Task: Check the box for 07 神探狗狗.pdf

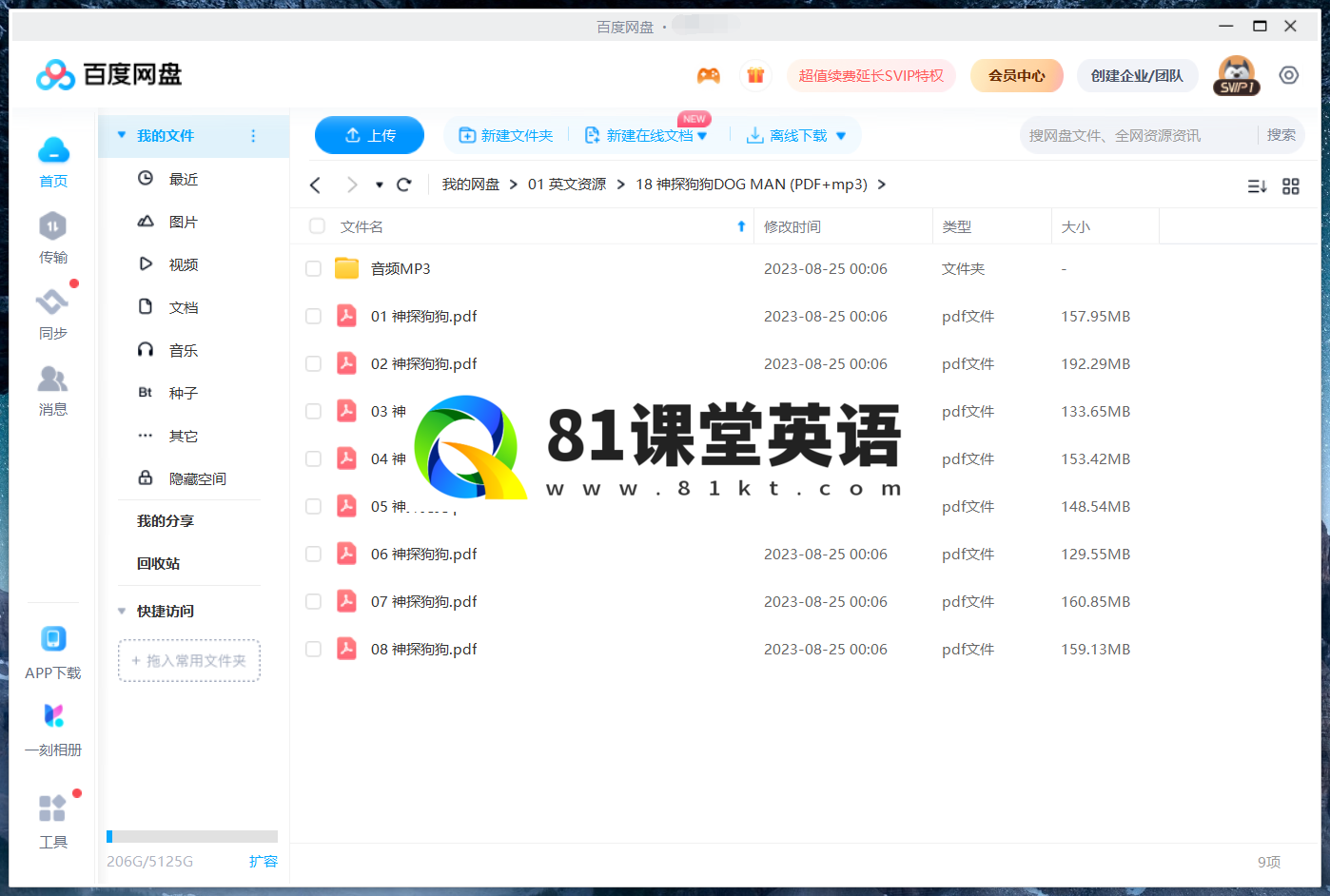Action: pos(313,601)
